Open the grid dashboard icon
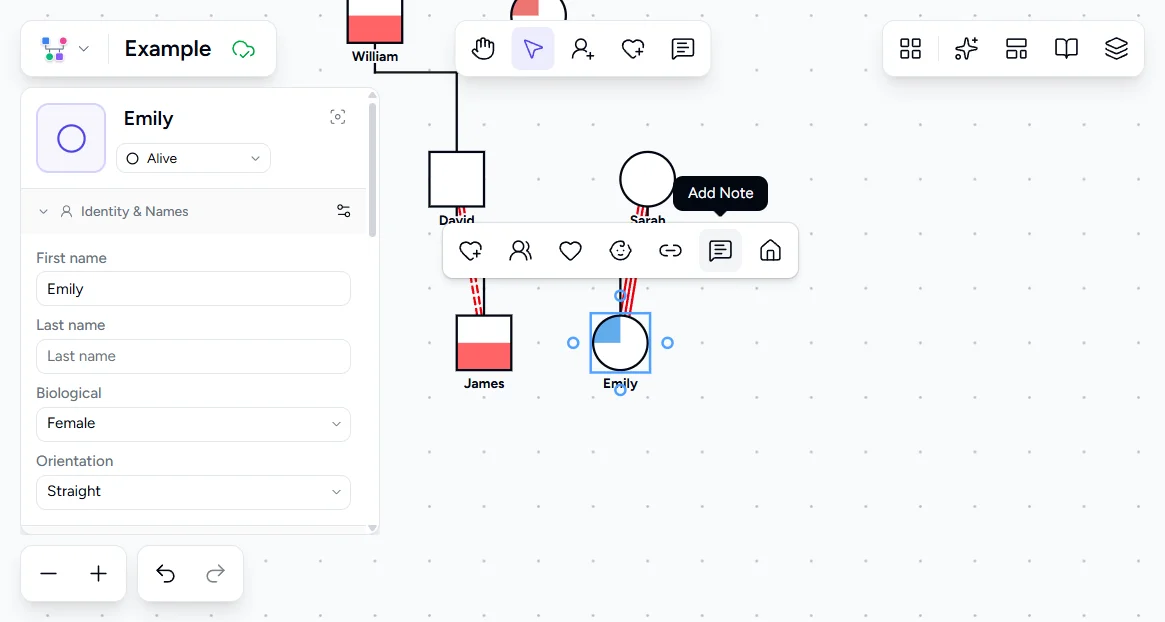Viewport: 1165px width, 622px height. click(x=910, y=49)
